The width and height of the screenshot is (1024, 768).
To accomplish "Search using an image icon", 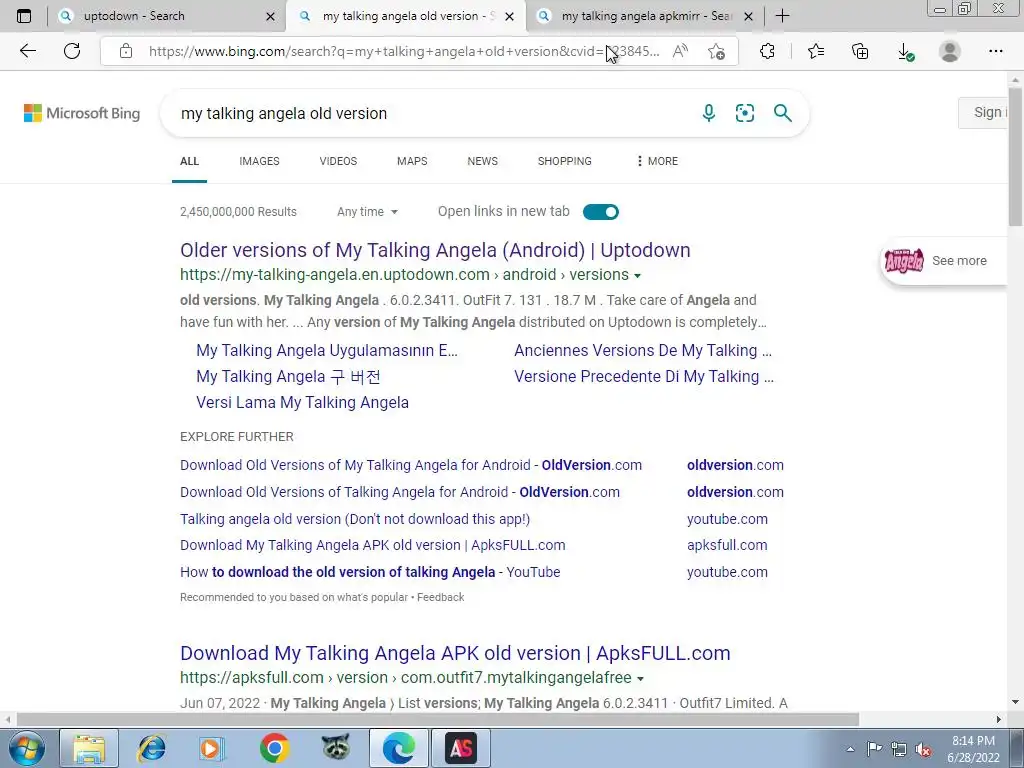I will click(744, 113).
